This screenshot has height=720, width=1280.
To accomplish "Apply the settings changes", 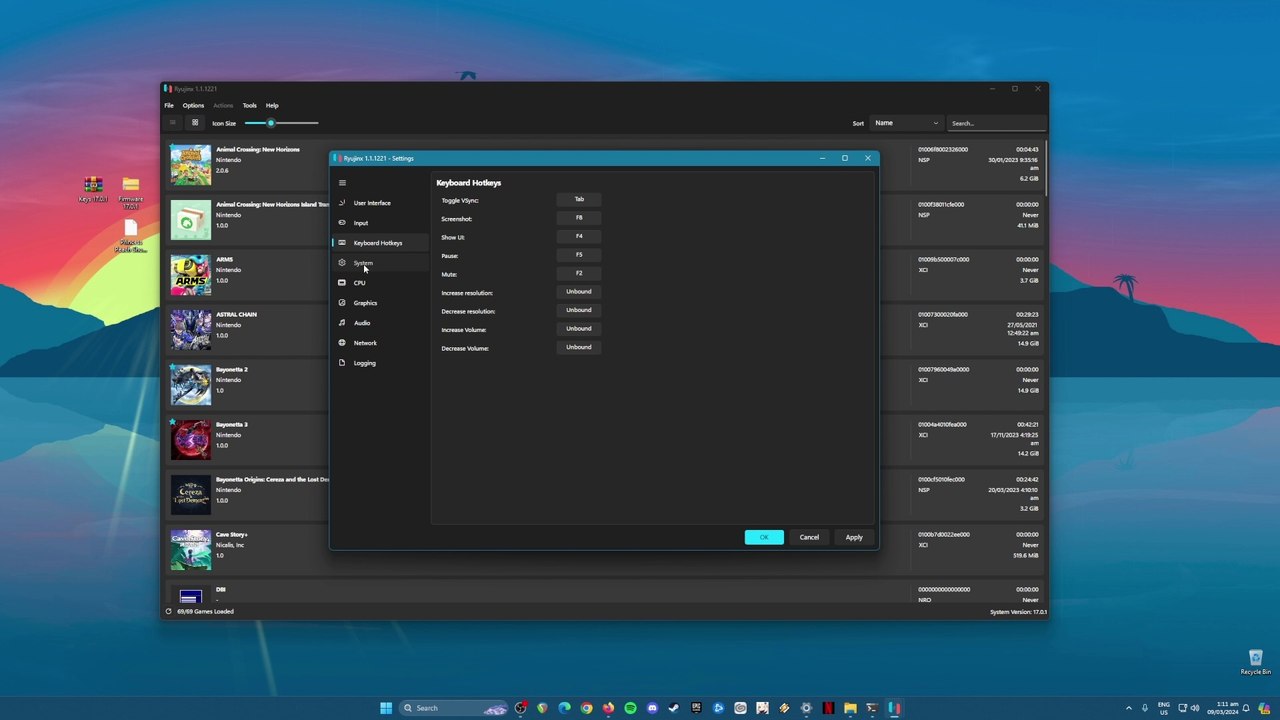I will pyautogui.click(x=854, y=537).
